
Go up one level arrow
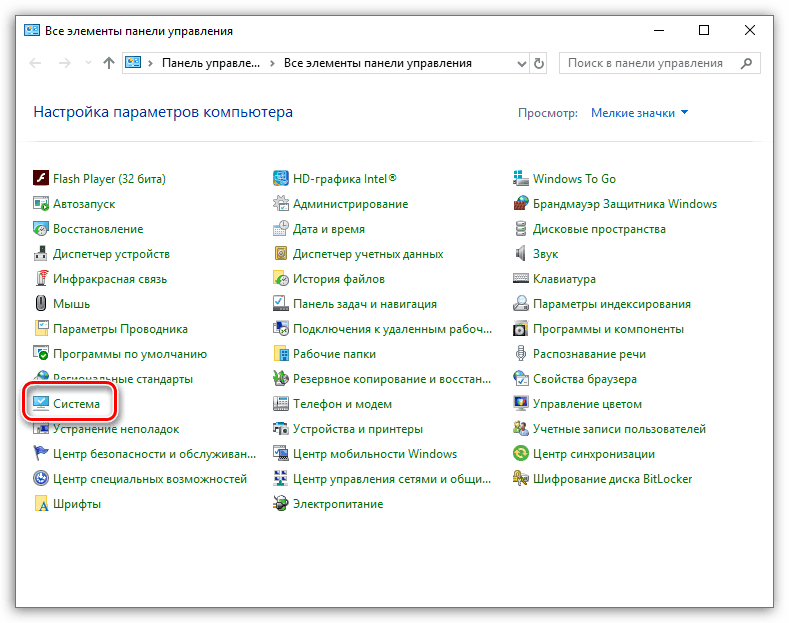tap(109, 63)
